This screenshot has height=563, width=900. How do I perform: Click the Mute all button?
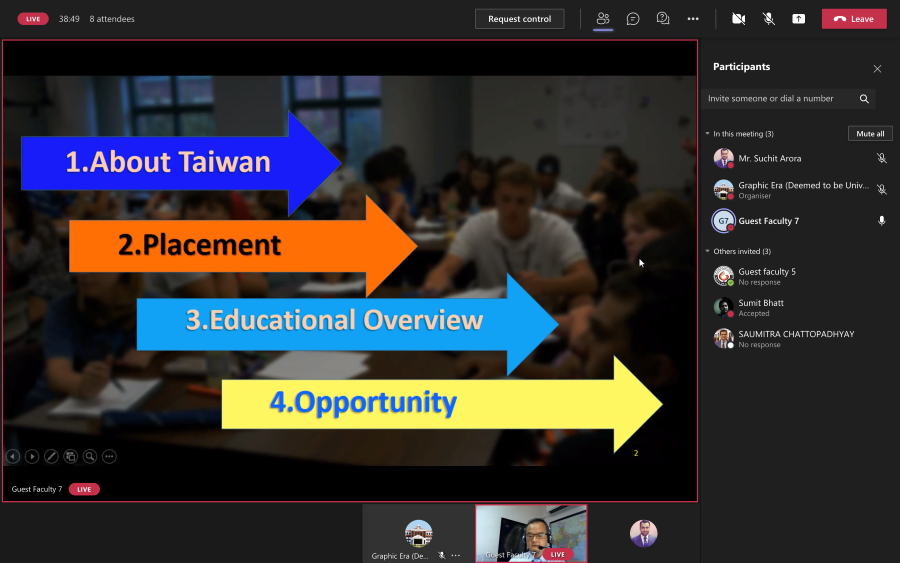pyautogui.click(x=870, y=134)
